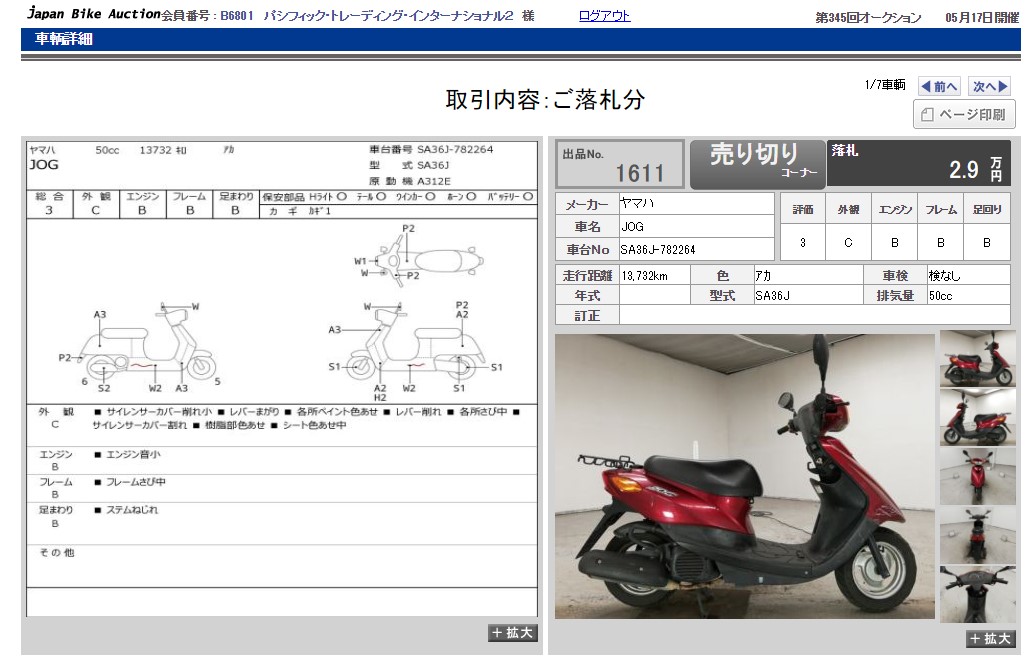1033x663 pixels.
Task: Click the 車検 value 検なし
Action: (968, 275)
